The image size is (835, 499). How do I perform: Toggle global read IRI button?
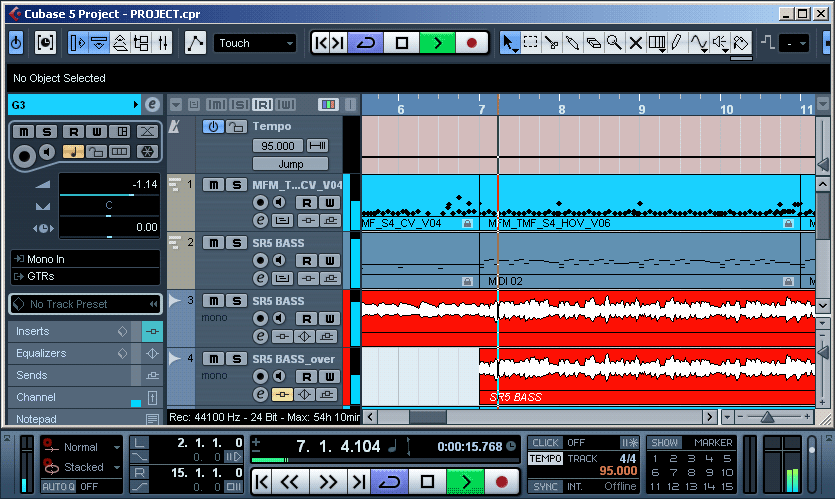point(263,105)
